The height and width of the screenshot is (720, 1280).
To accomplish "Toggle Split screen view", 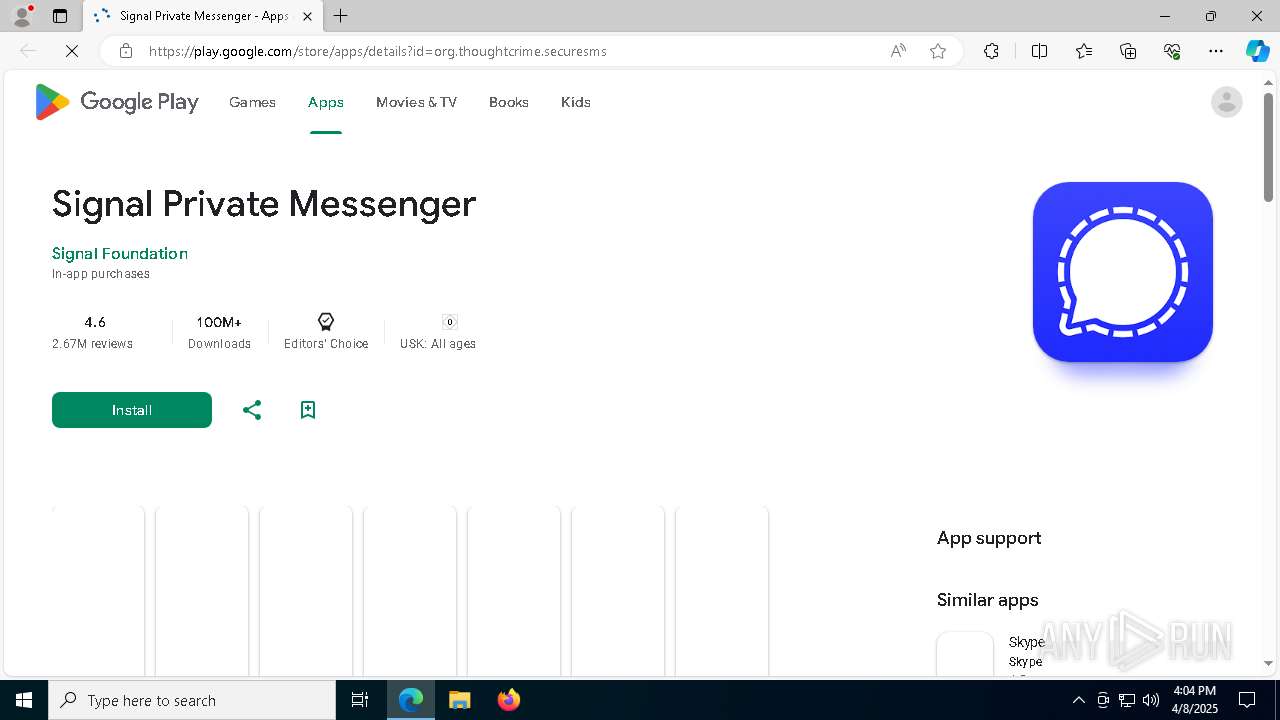I will [x=1039, y=51].
